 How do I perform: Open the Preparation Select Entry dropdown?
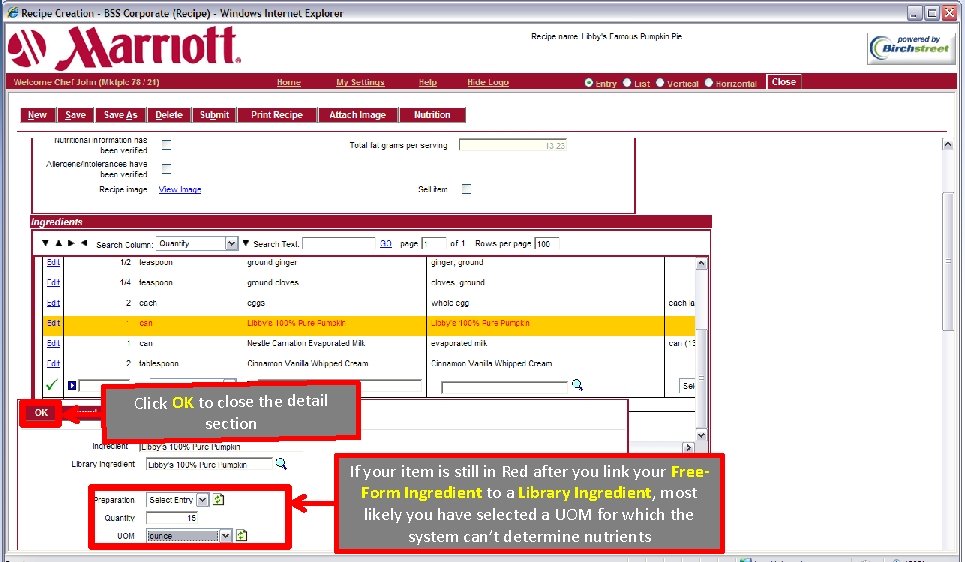pyautogui.click(x=177, y=500)
